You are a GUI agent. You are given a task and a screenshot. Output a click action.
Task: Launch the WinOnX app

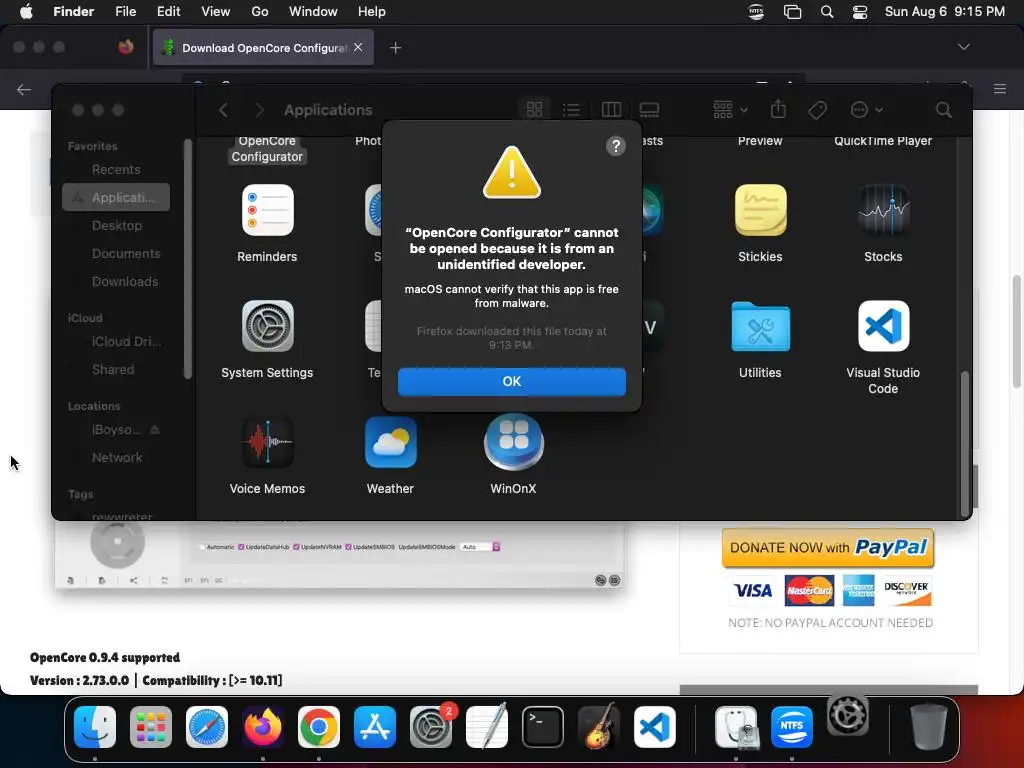pyautogui.click(x=513, y=442)
